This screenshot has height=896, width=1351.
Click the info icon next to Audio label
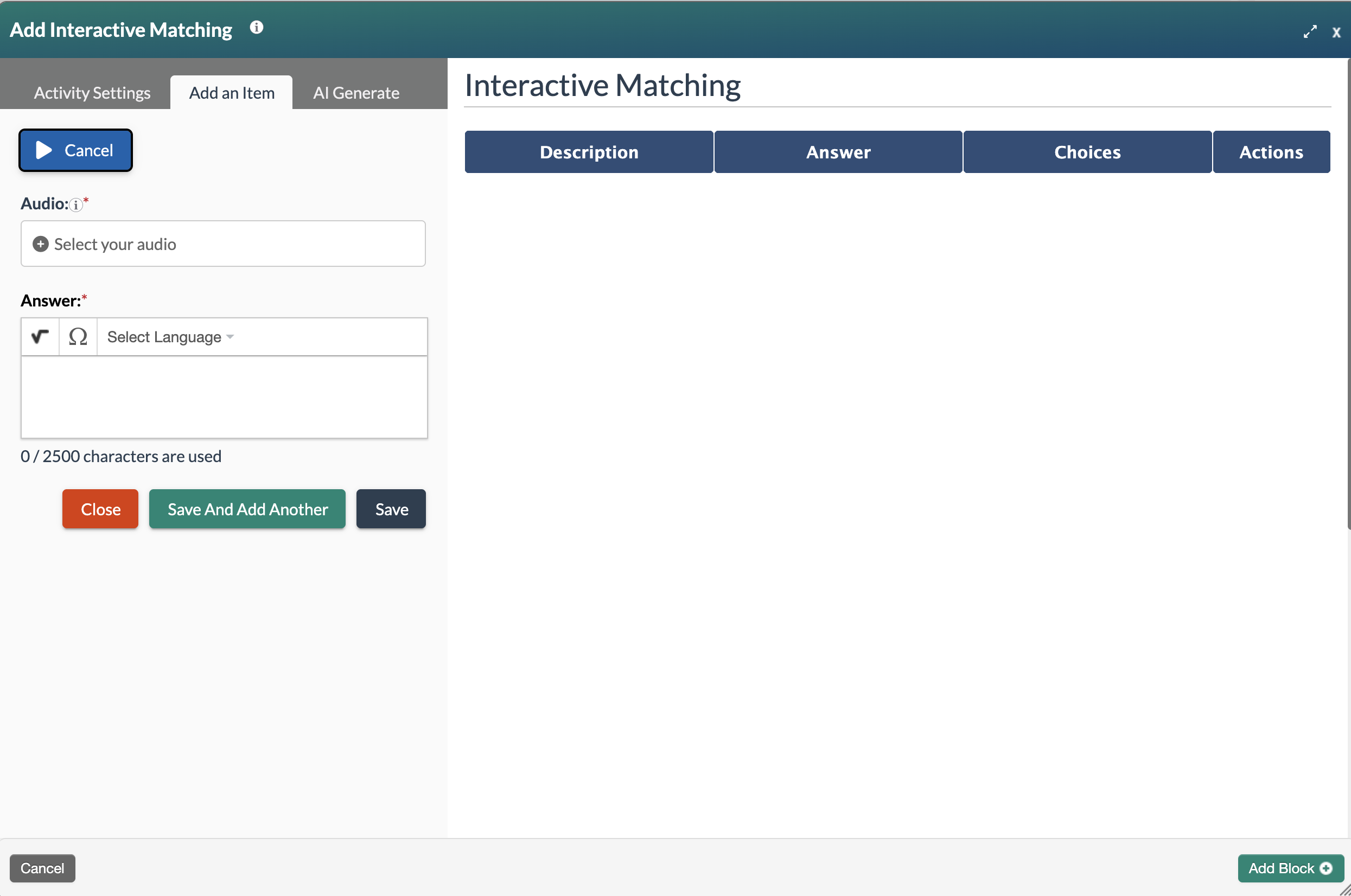point(76,206)
